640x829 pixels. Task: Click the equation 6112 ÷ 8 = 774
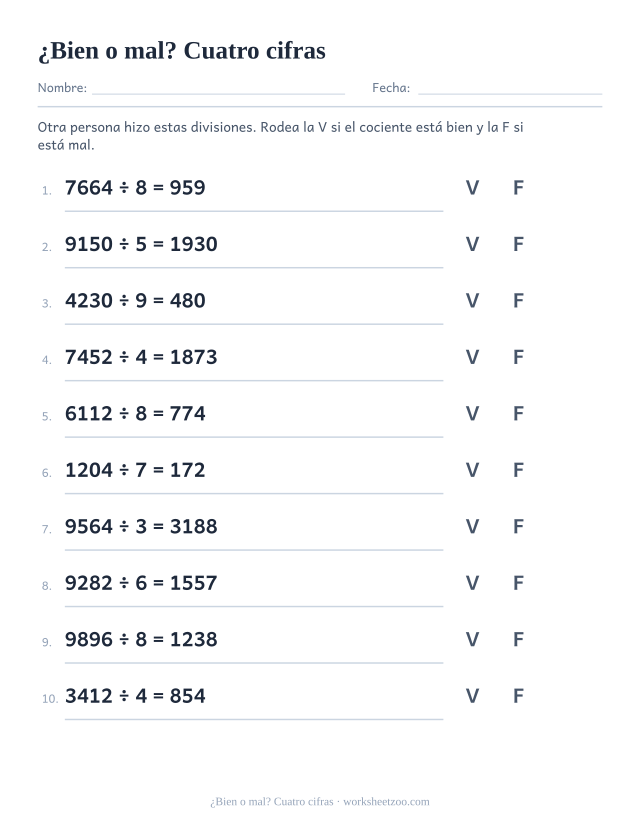pyautogui.click(x=135, y=413)
